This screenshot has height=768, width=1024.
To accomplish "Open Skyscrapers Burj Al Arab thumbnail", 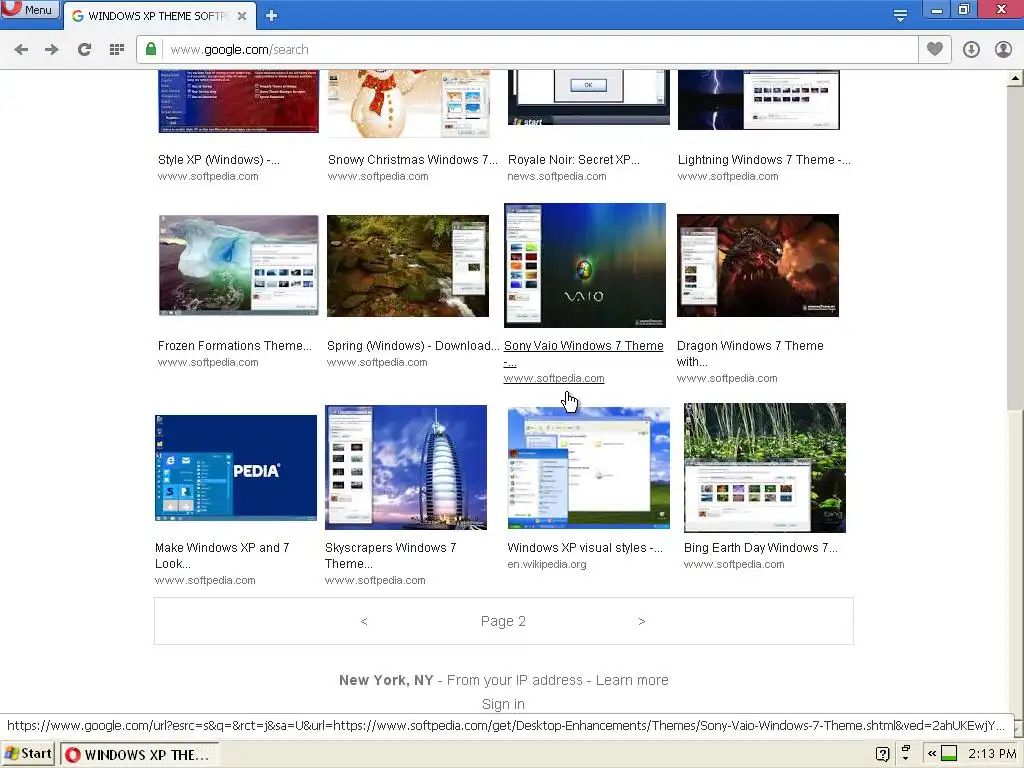I will tap(406, 468).
